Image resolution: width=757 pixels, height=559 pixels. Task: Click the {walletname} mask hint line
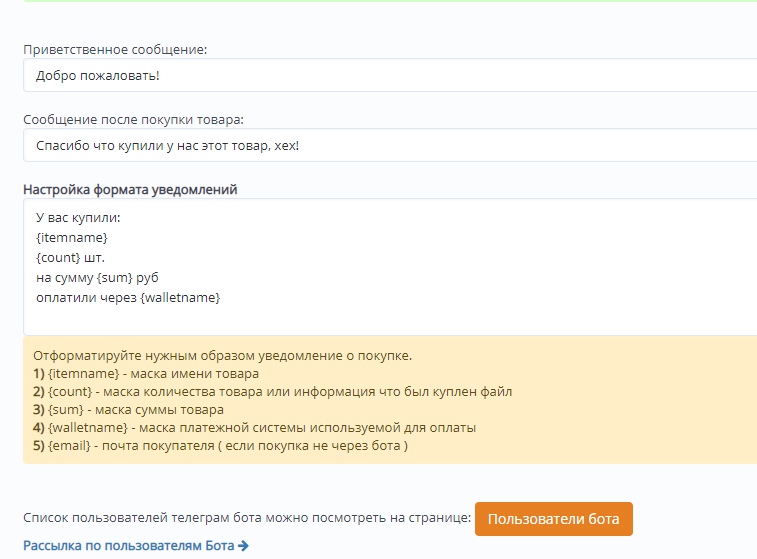[x=254, y=428]
